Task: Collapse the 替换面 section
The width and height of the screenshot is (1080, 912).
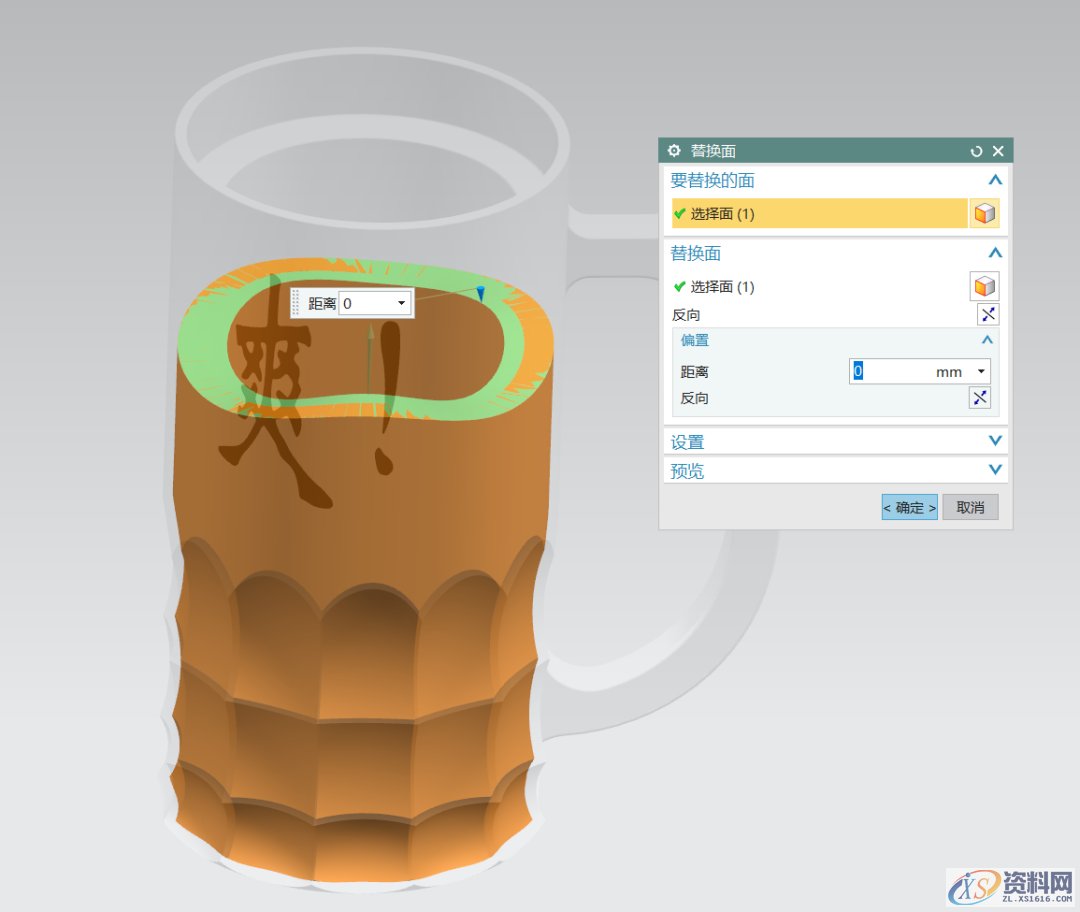Action: [x=994, y=254]
